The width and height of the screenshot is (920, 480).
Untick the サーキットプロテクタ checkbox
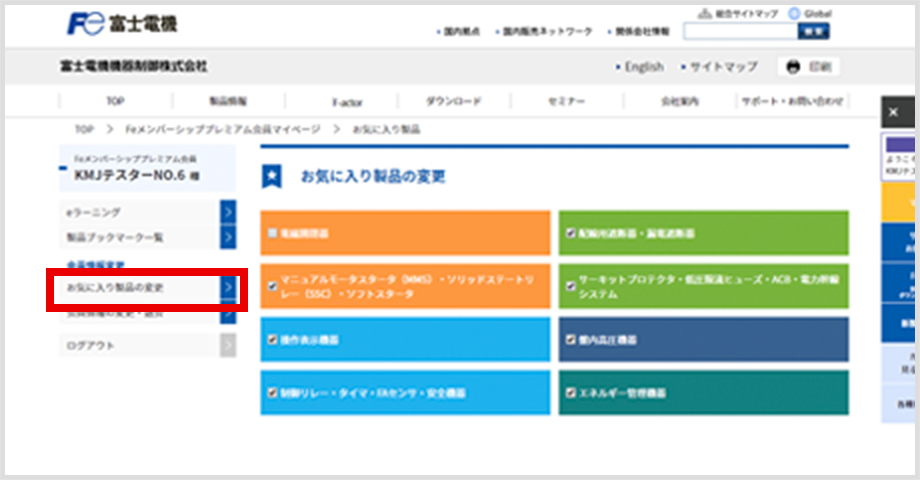(570, 286)
